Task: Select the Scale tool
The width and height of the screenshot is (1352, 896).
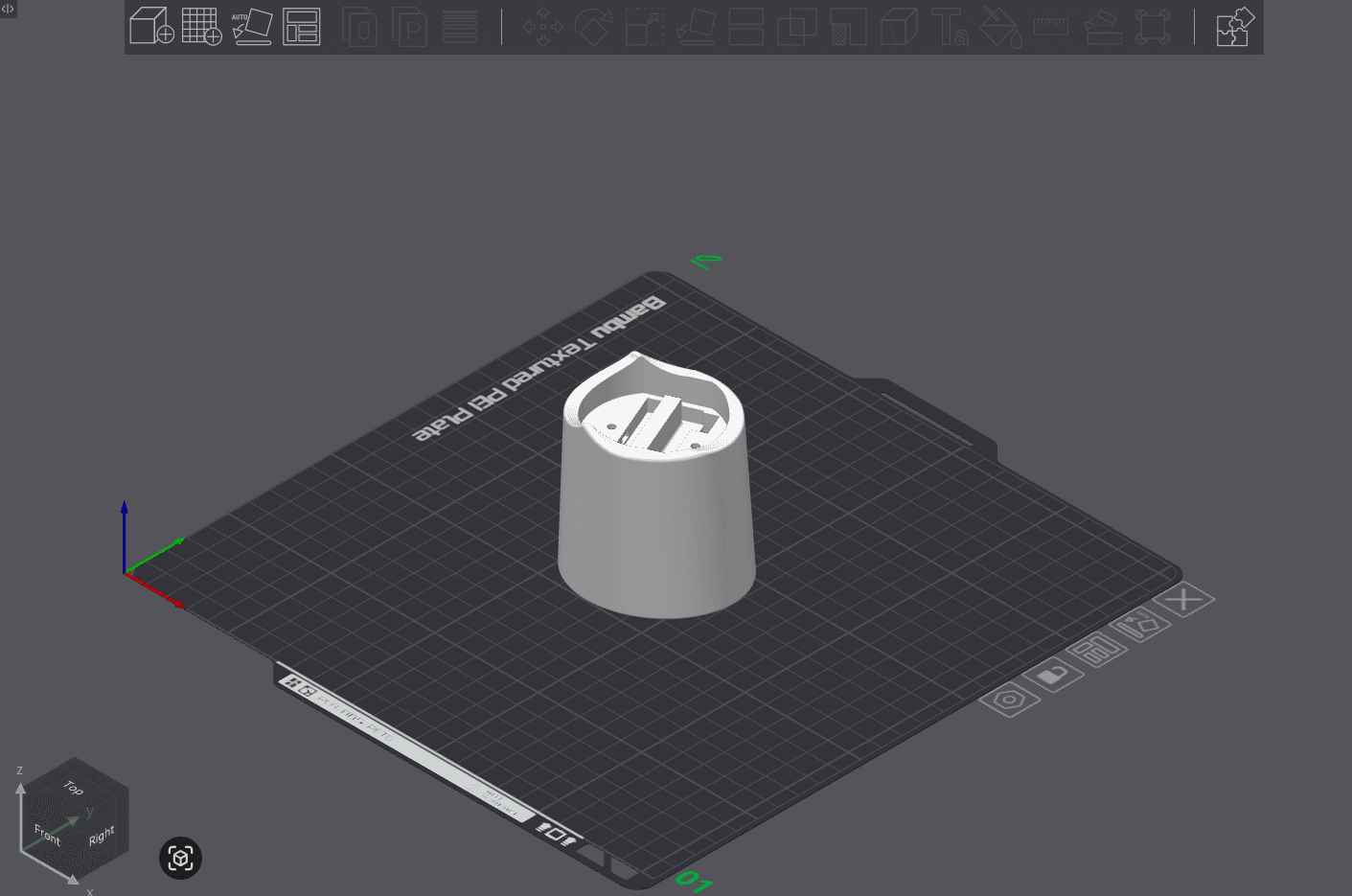Action: point(644,26)
